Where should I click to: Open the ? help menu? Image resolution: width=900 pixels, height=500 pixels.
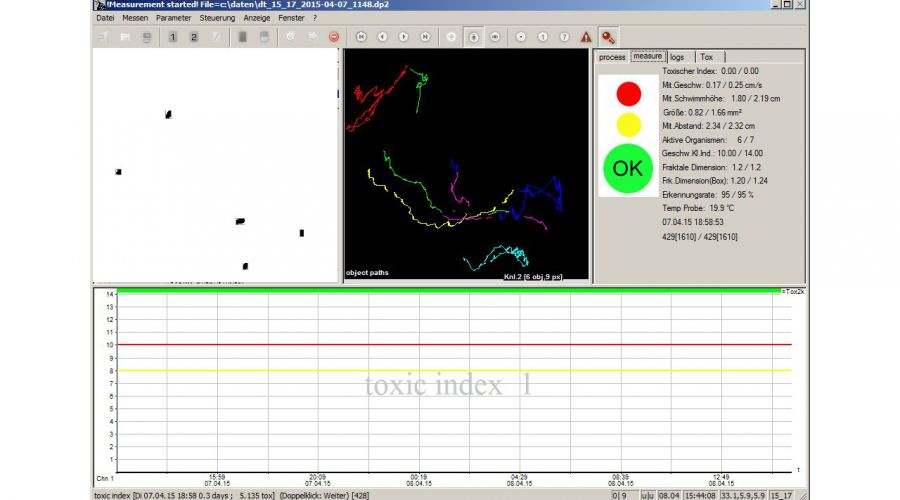(x=315, y=18)
